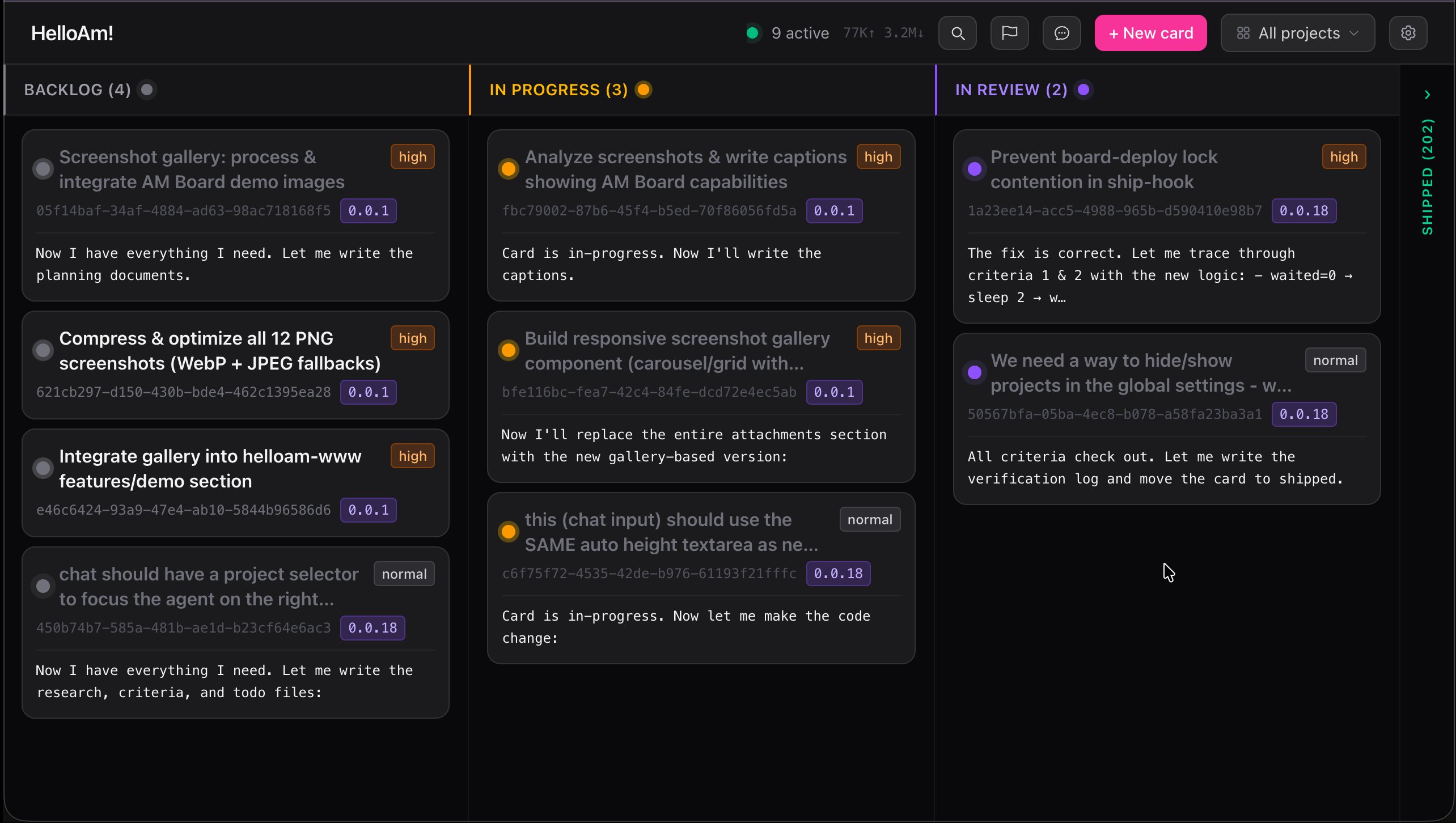Click orange status dot on Analyze screenshots card

[509, 169]
